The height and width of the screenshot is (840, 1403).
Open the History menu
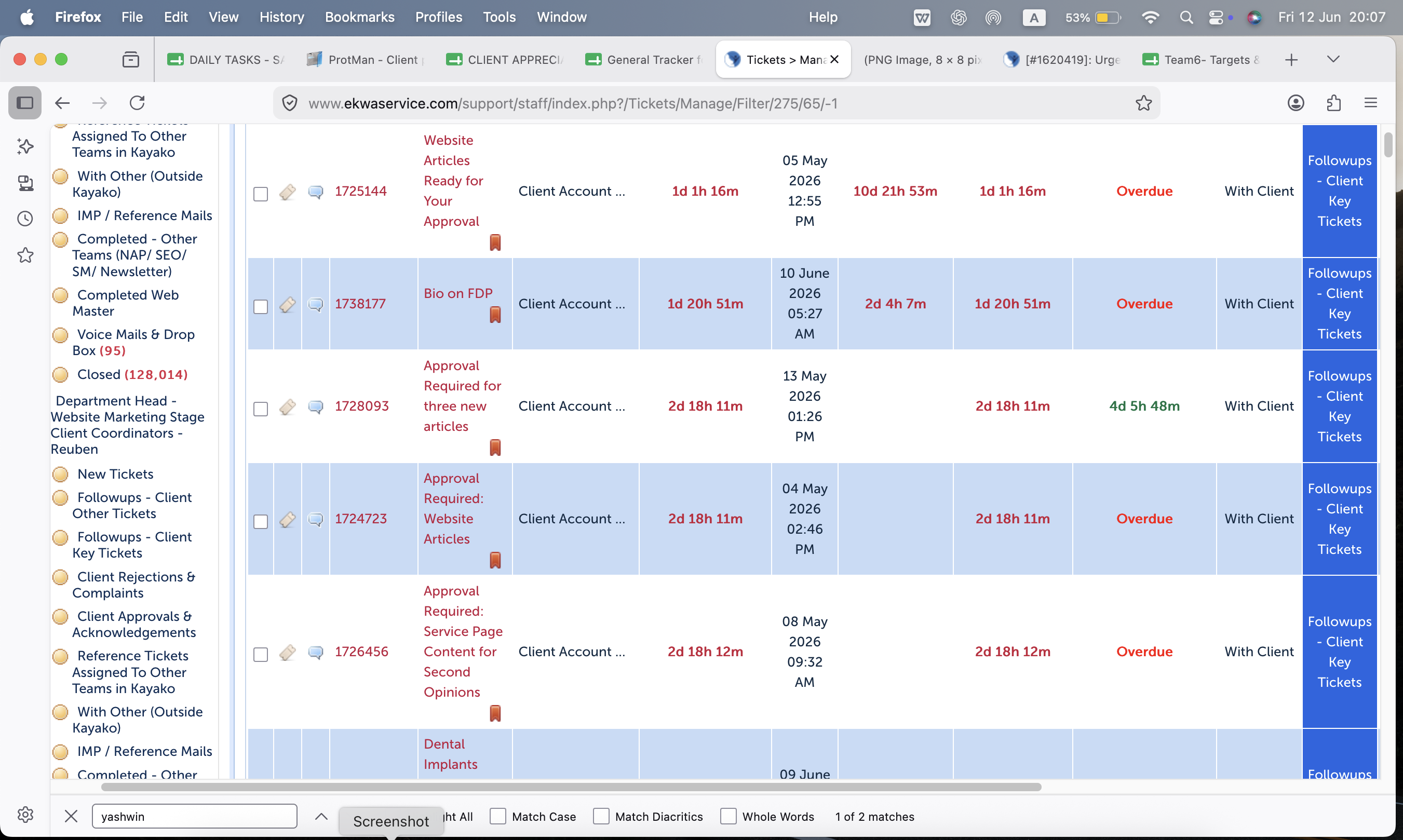coord(282,18)
